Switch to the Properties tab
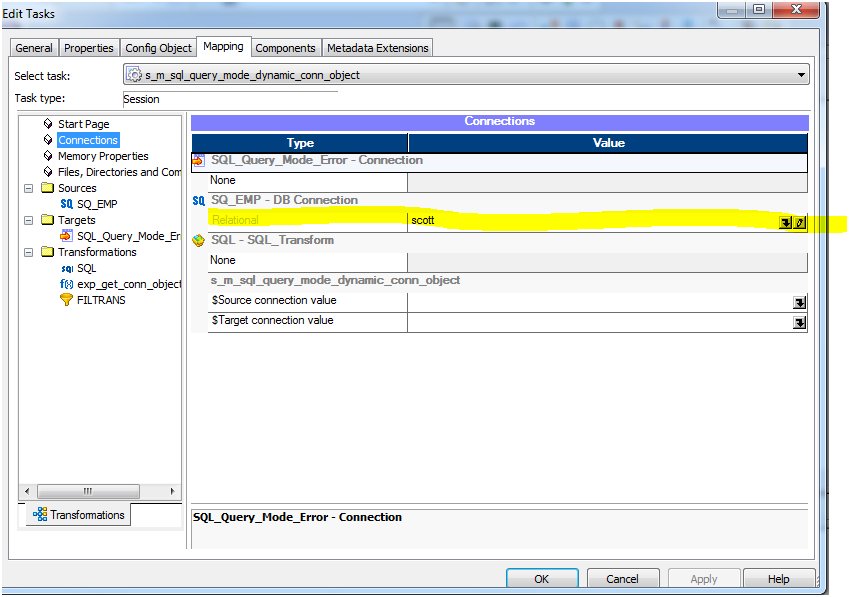This screenshot has height=597, width=849. [89, 47]
